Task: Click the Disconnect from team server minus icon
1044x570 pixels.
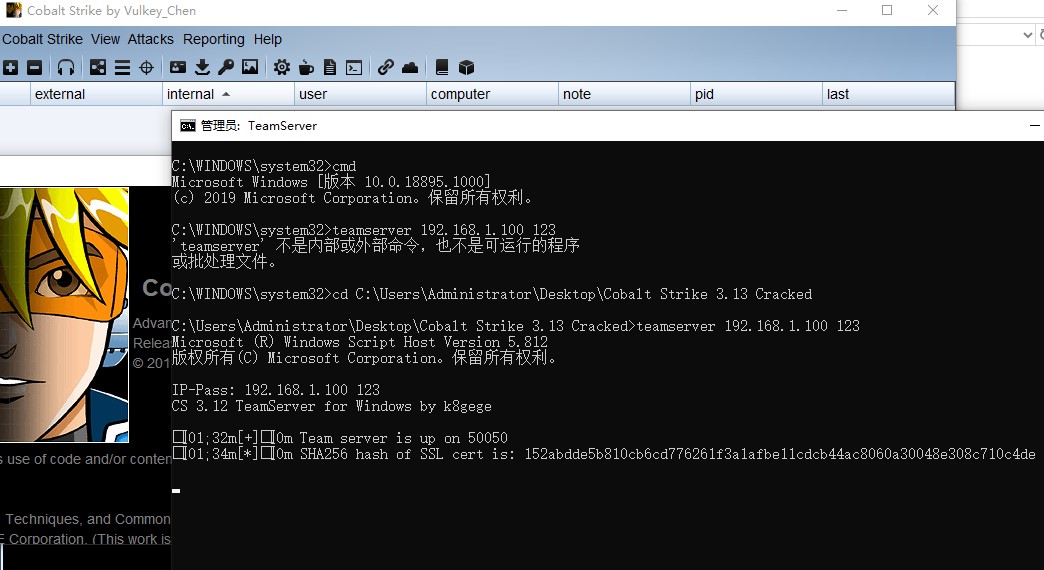Action: [35, 67]
